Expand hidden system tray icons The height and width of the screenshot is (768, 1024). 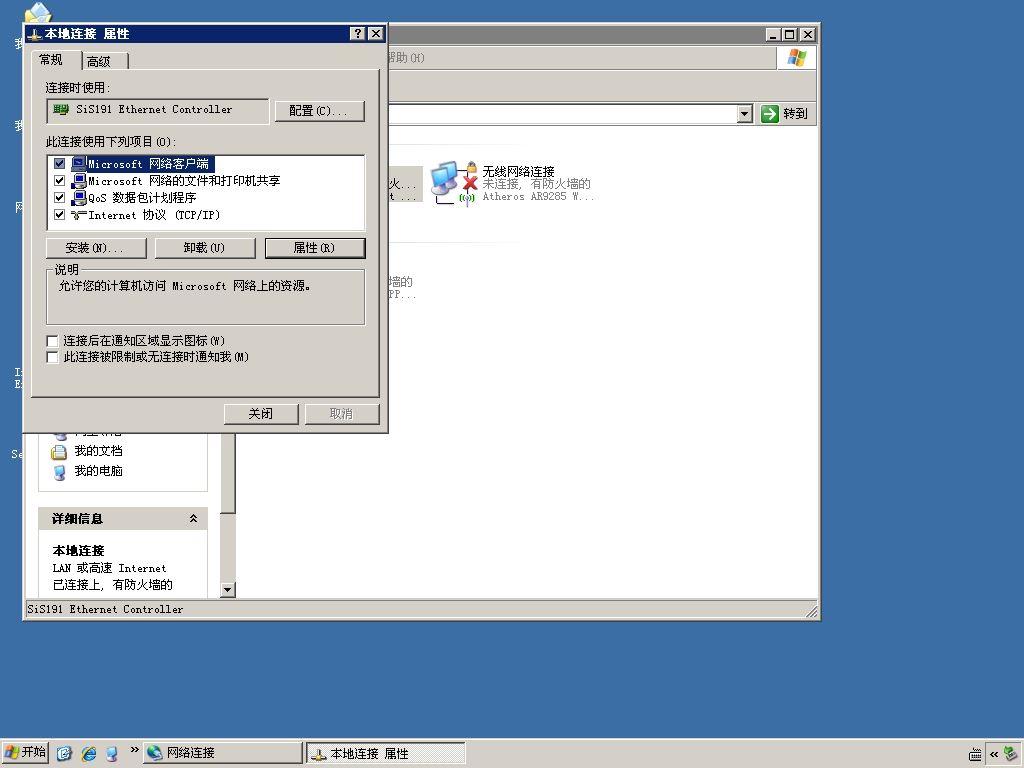tap(994, 754)
